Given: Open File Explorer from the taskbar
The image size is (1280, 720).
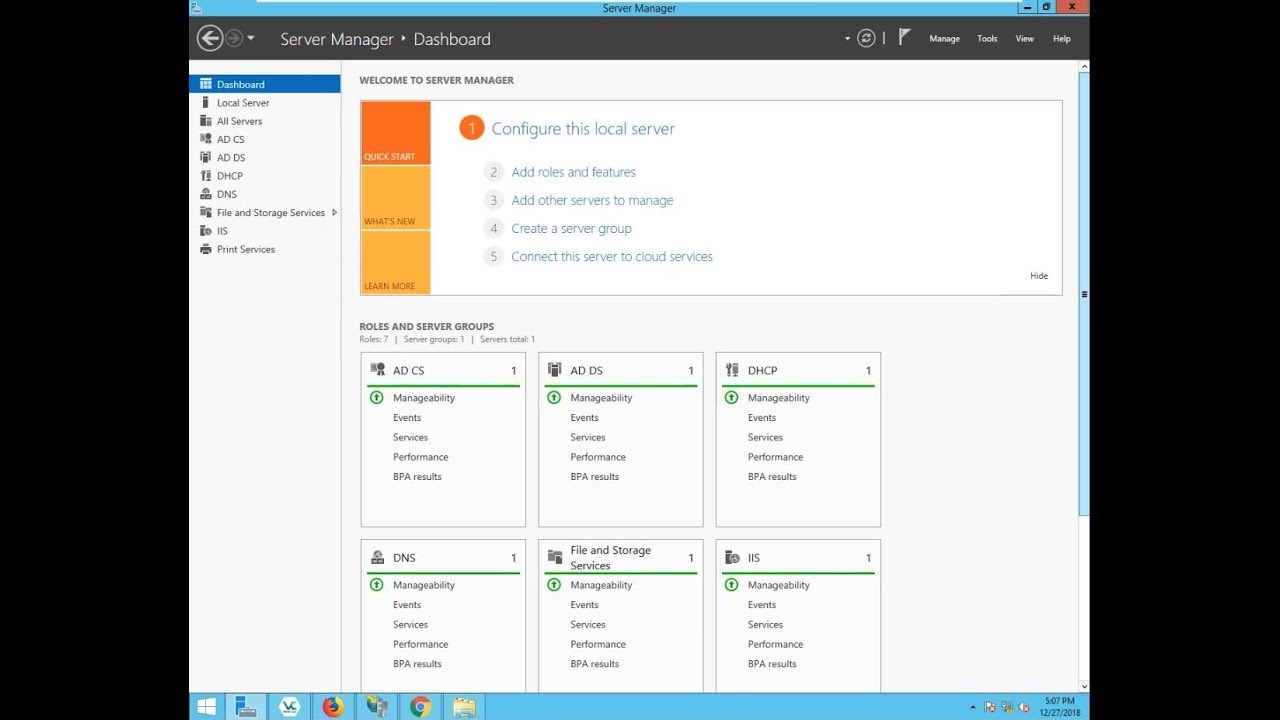Looking at the screenshot, I should [x=464, y=707].
